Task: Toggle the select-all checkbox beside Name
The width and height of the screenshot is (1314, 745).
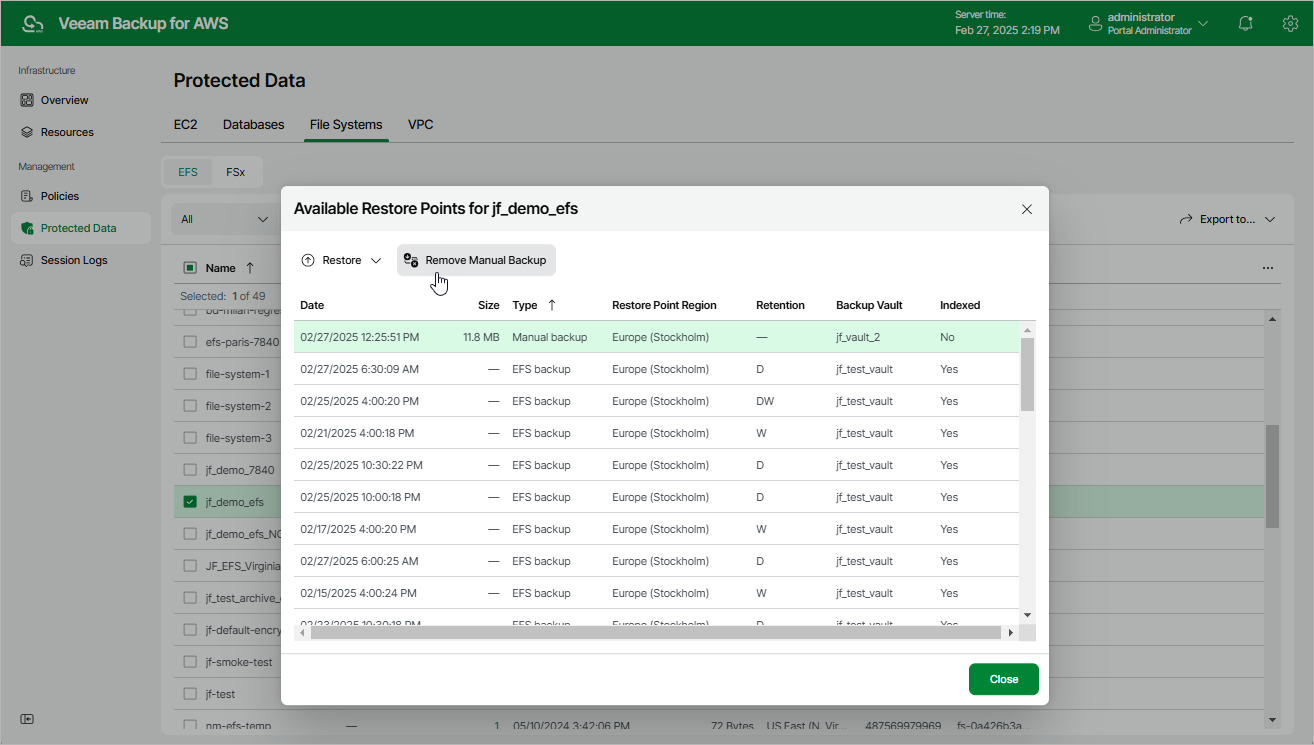Action: click(190, 268)
